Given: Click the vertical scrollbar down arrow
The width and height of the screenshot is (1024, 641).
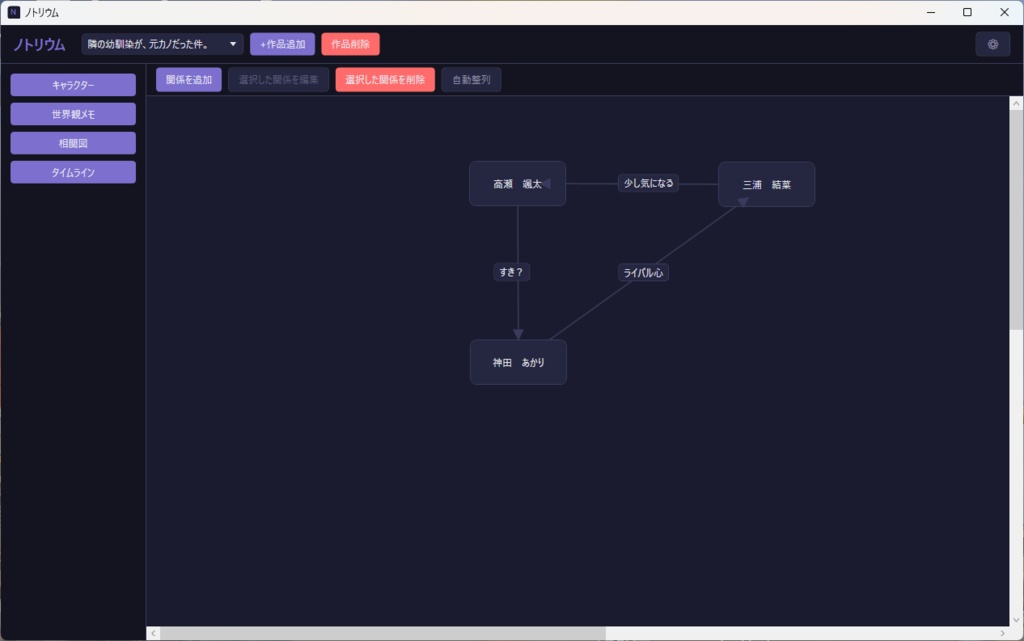Looking at the screenshot, I should pos(1016,620).
